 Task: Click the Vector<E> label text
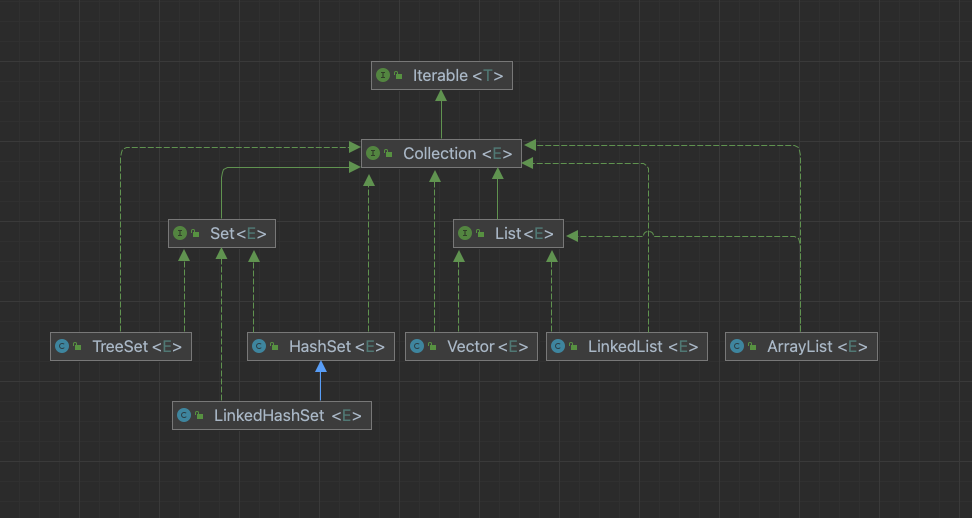[x=488, y=346]
